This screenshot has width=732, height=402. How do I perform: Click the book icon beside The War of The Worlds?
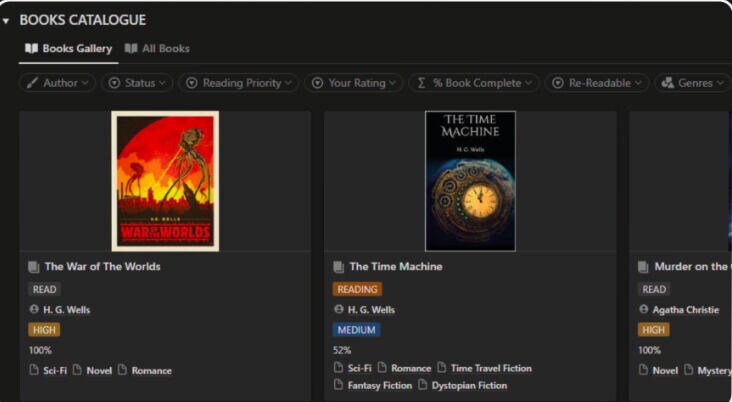(34, 267)
